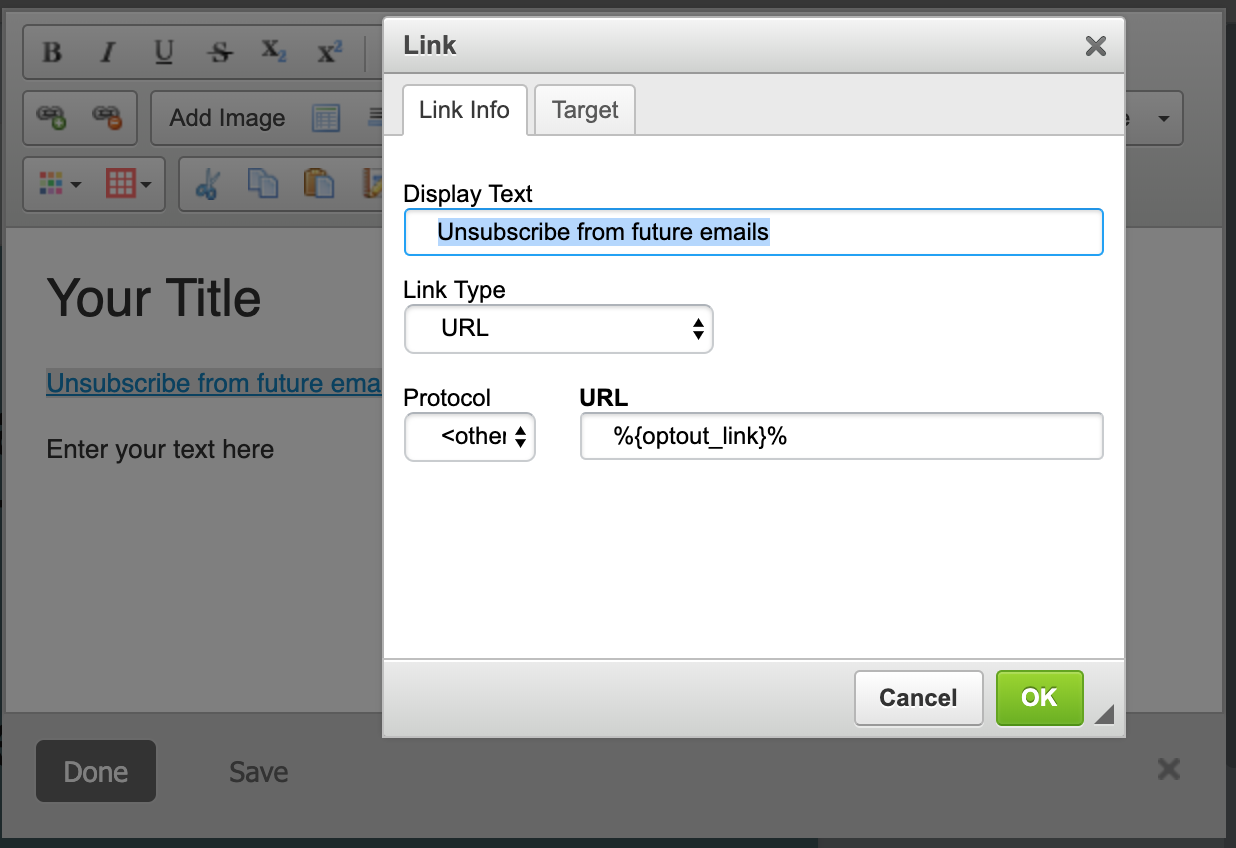This screenshot has height=848, width=1236.
Task: Click the URL input field
Action: point(841,437)
